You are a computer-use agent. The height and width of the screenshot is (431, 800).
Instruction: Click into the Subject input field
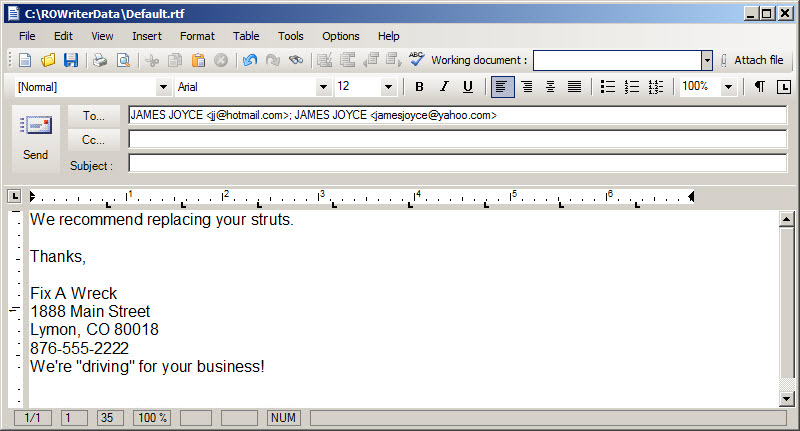(x=457, y=164)
